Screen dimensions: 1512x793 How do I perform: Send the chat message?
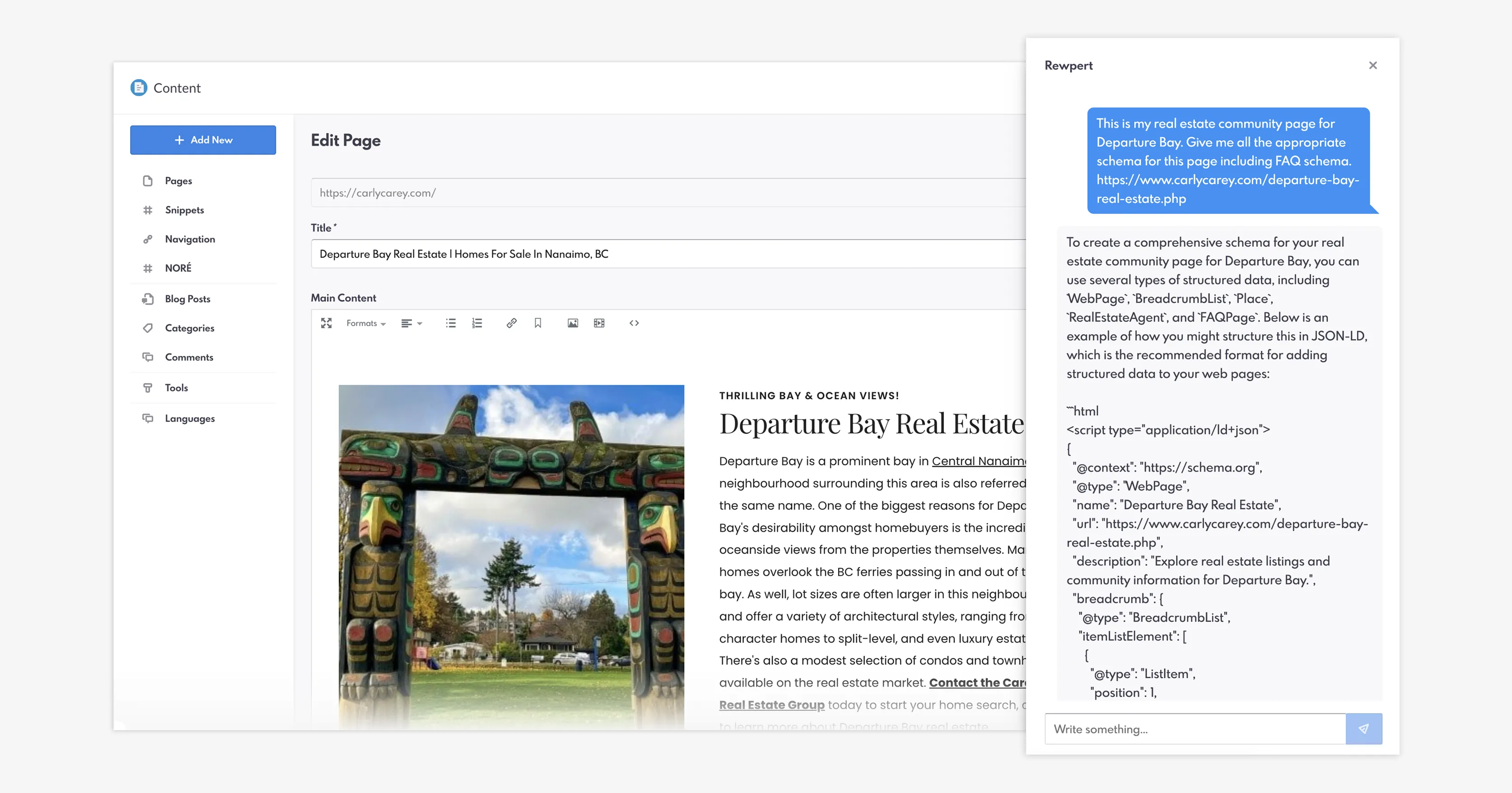pyautogui.click(x=1364, y=729)
